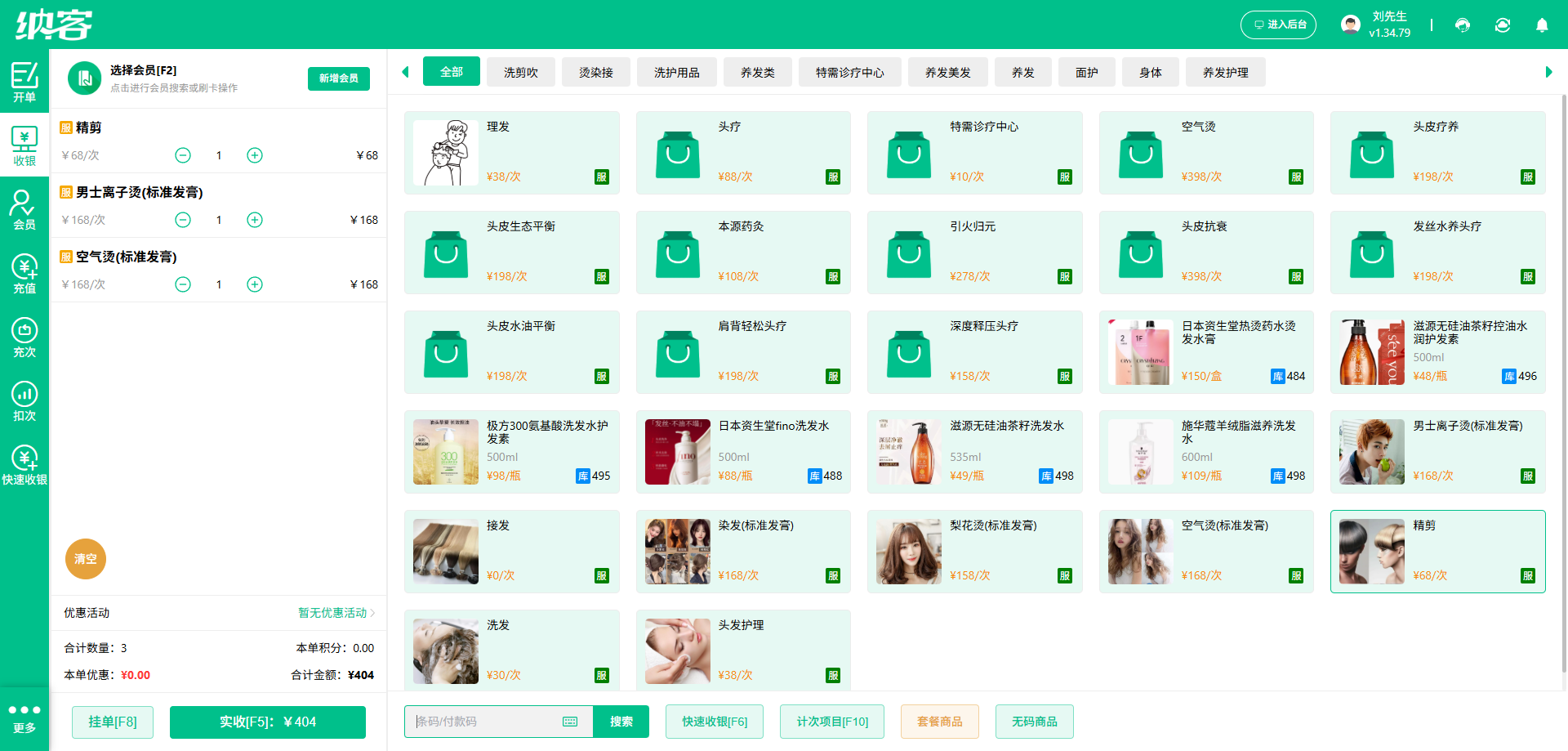Open the 扣次 sidebar icon
Image resolution: width=1568 pixels, height=751 pixels.
tap(24, 400)
